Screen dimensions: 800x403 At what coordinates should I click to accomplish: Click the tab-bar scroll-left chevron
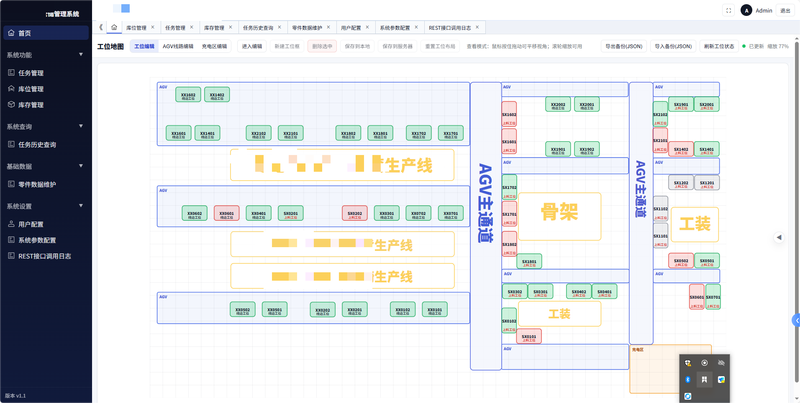pyautogui.click(x=101, y=27)
